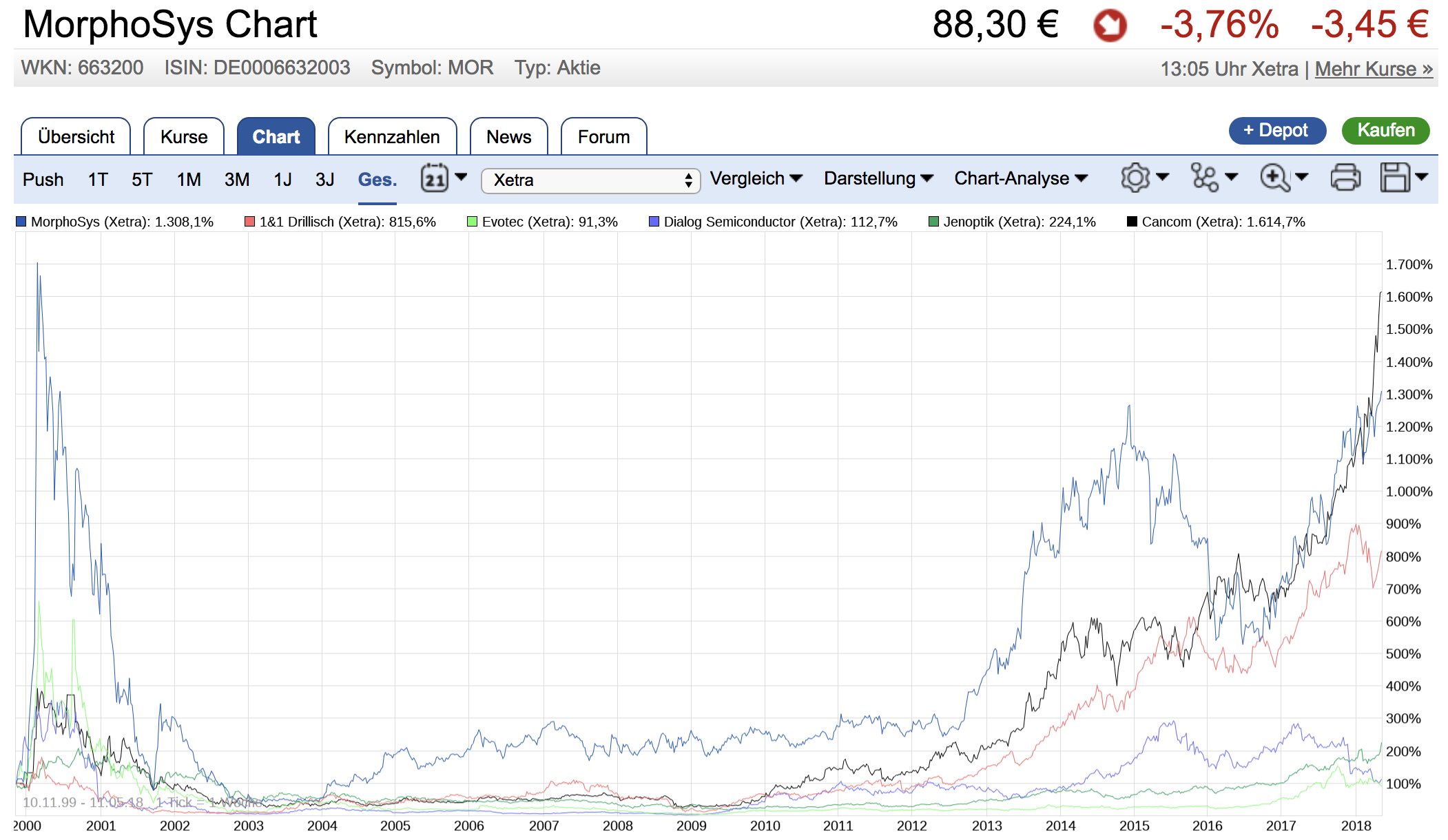This screenshot has width=1448, height=840.
Task: Print chart using printer icon
Action: click(1345, 178)
